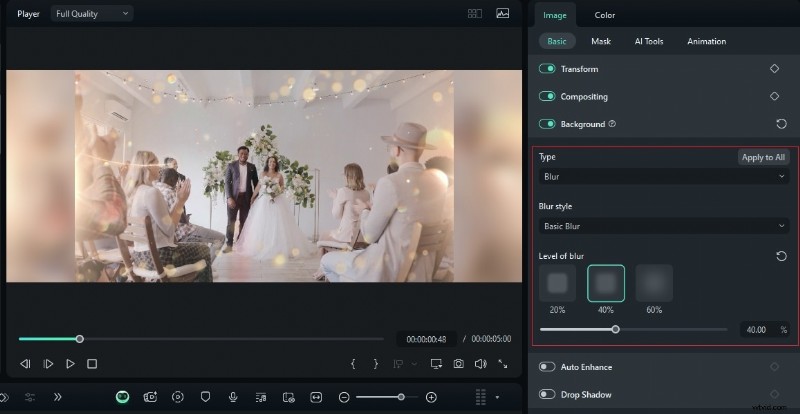This screenshot has height=414, width=800.
Task: Select the 60% blur preset
Action: [x=654, y=283]
